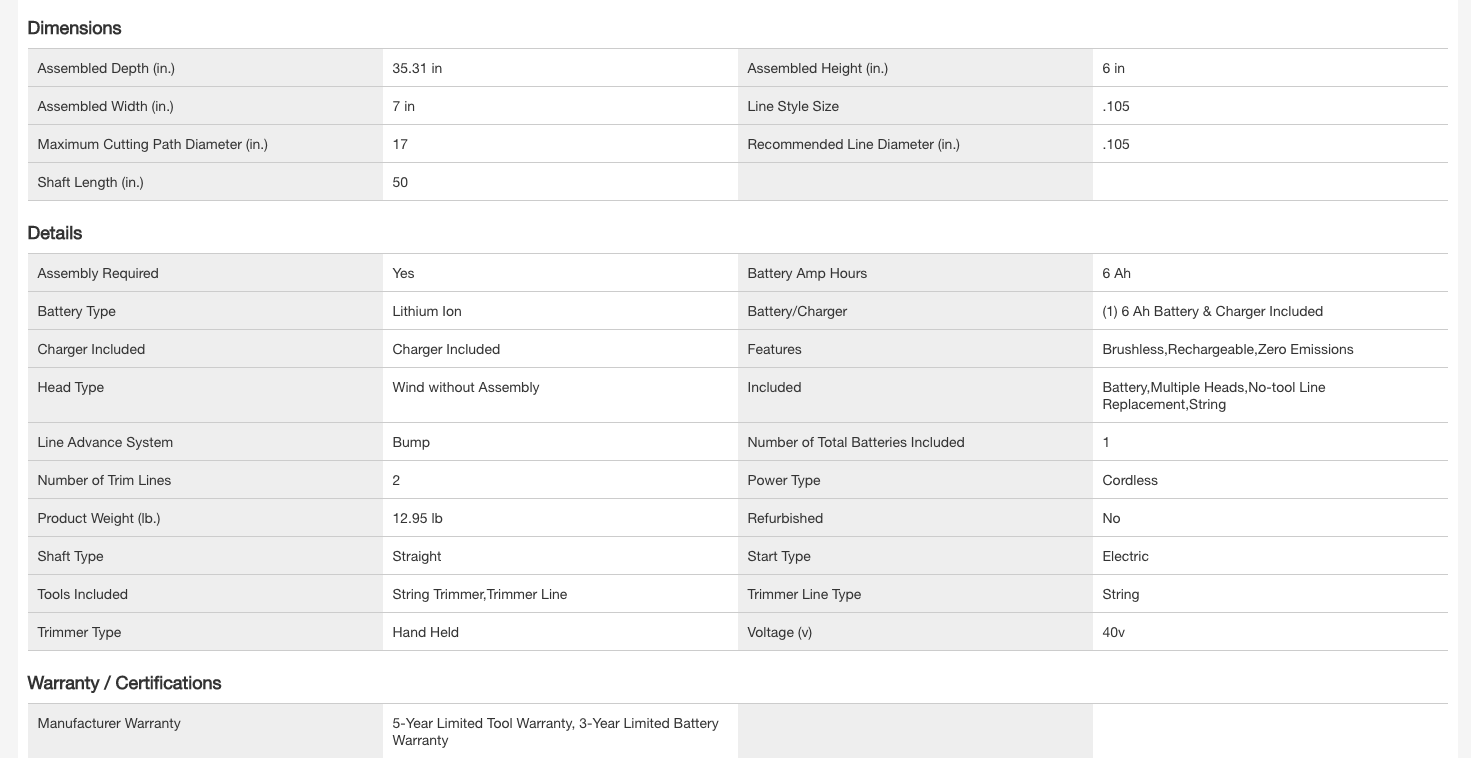Viewport: 1471px width, 758px height.
Task: Click the Line Advance System label
Action: pyautogui.click(x=105, y=442)
